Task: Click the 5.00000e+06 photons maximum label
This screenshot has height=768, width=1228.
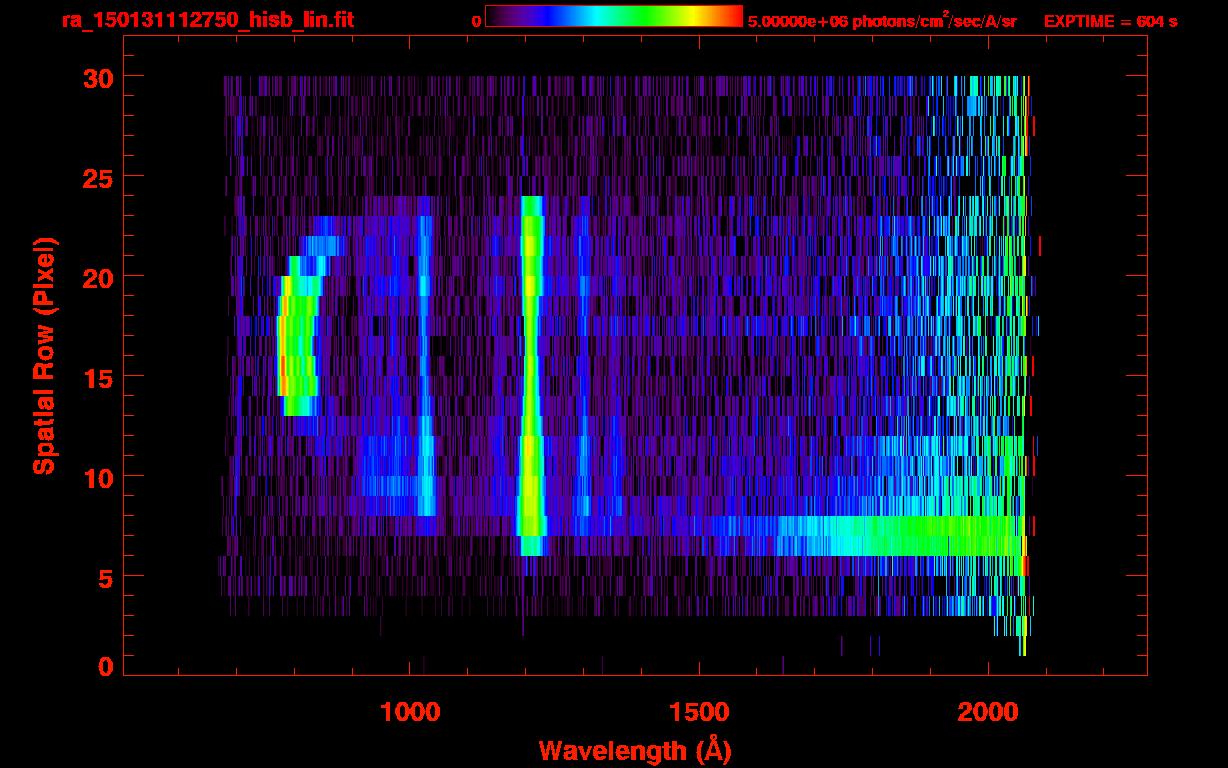Action: coord(882,21)
